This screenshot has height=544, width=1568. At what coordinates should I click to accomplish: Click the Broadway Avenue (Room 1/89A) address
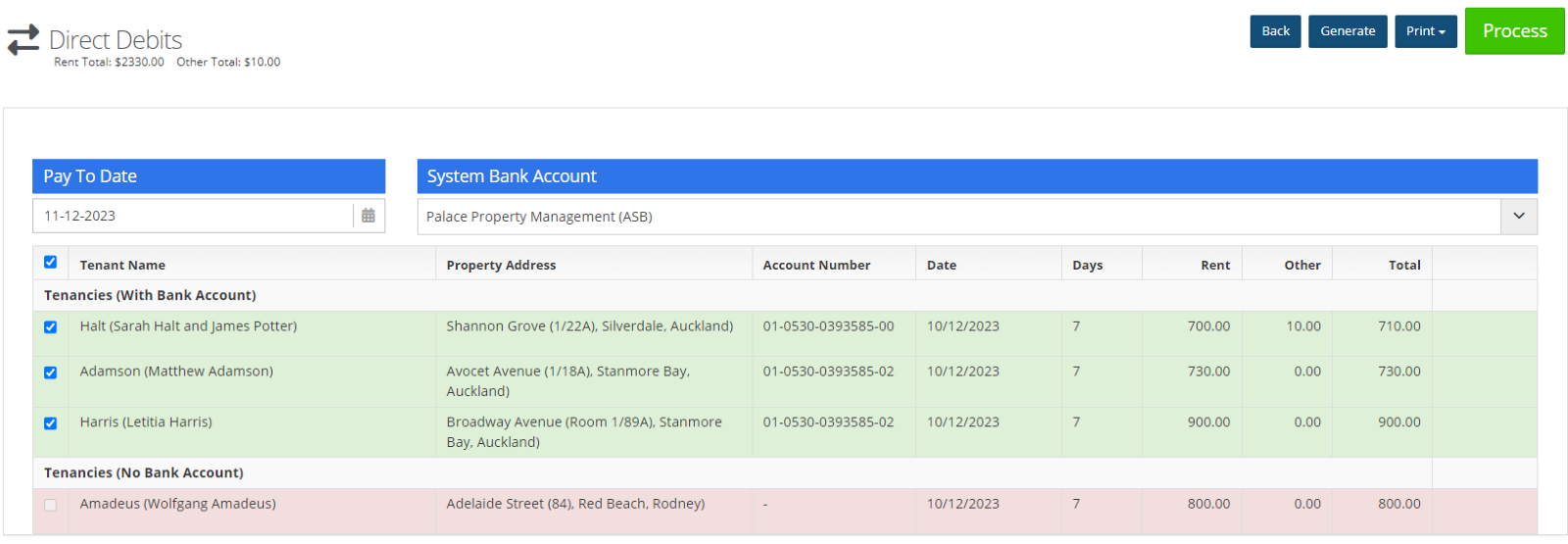click(584, 432)
